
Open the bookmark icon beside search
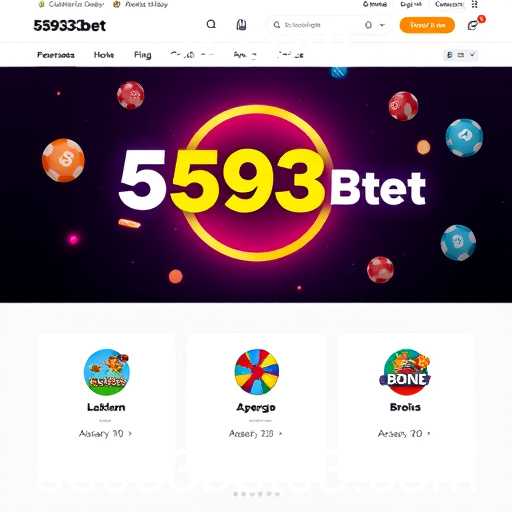[241, 25]
